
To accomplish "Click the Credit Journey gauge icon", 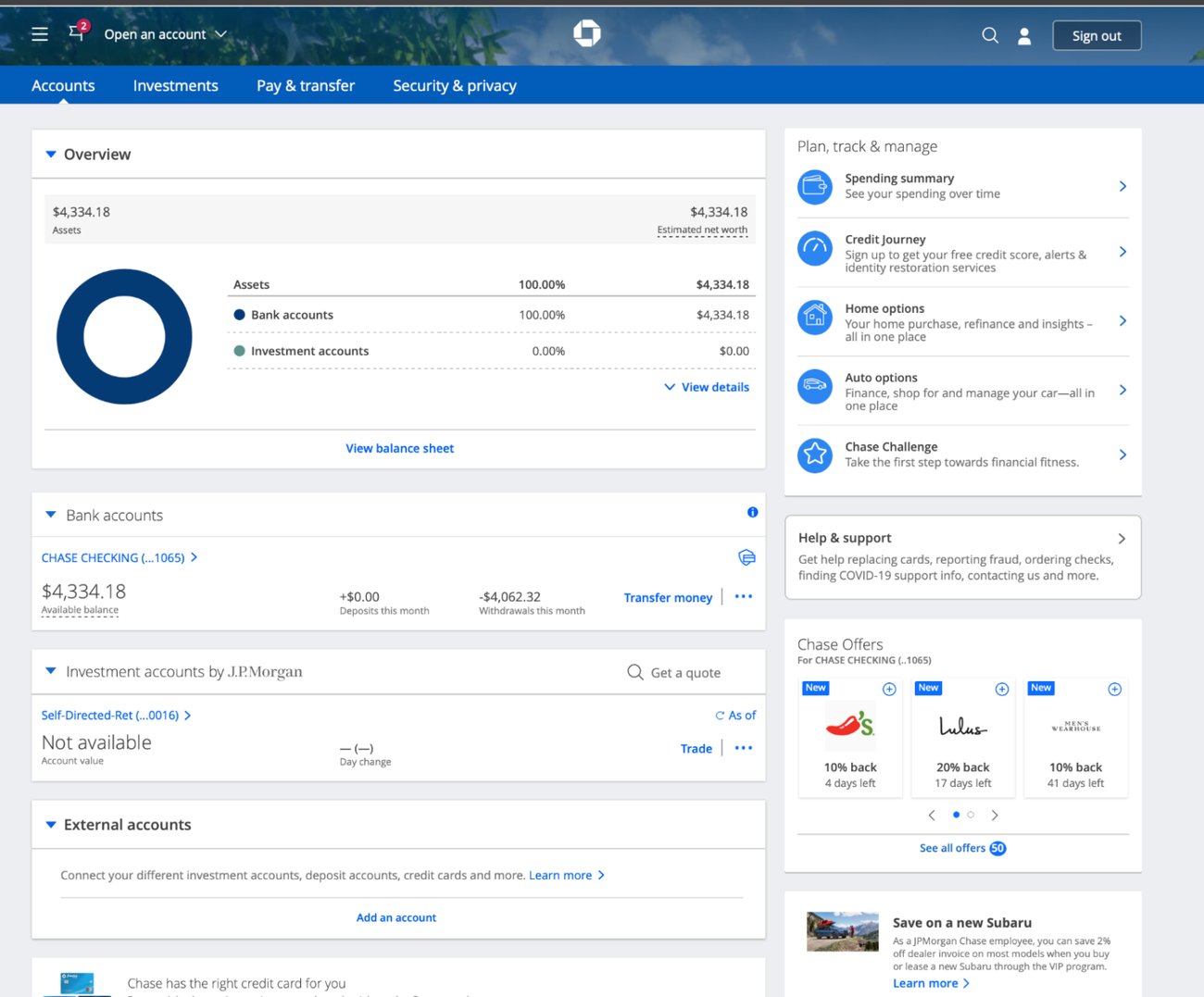I will click(815, 248).
